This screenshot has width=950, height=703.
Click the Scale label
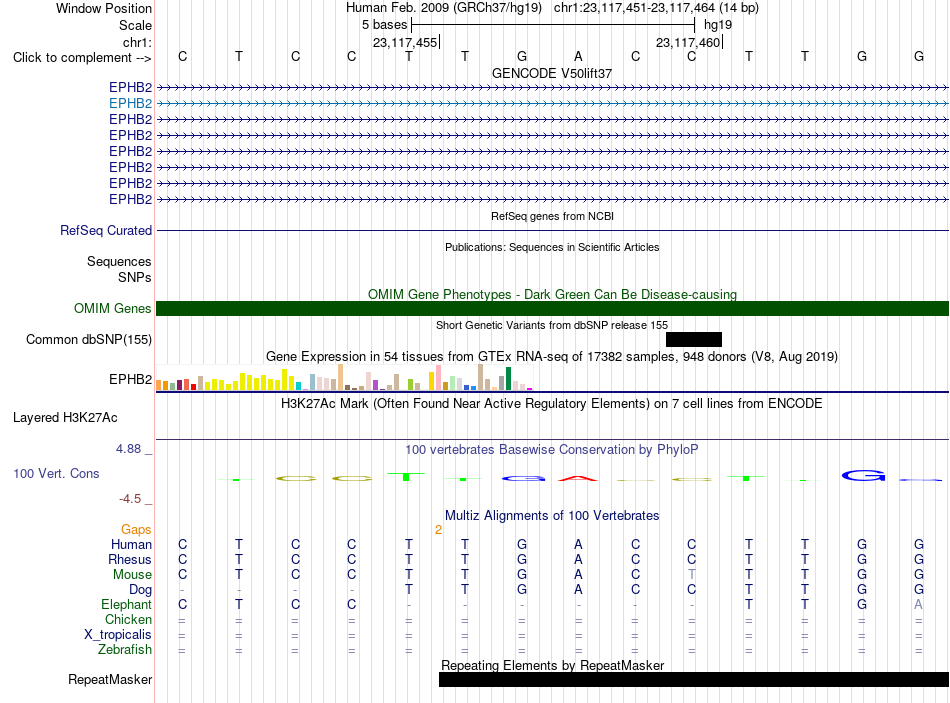tap(135, 25)
